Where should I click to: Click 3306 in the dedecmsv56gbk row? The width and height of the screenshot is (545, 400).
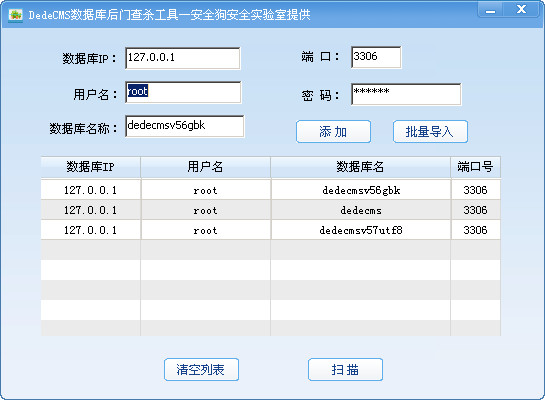475,190
